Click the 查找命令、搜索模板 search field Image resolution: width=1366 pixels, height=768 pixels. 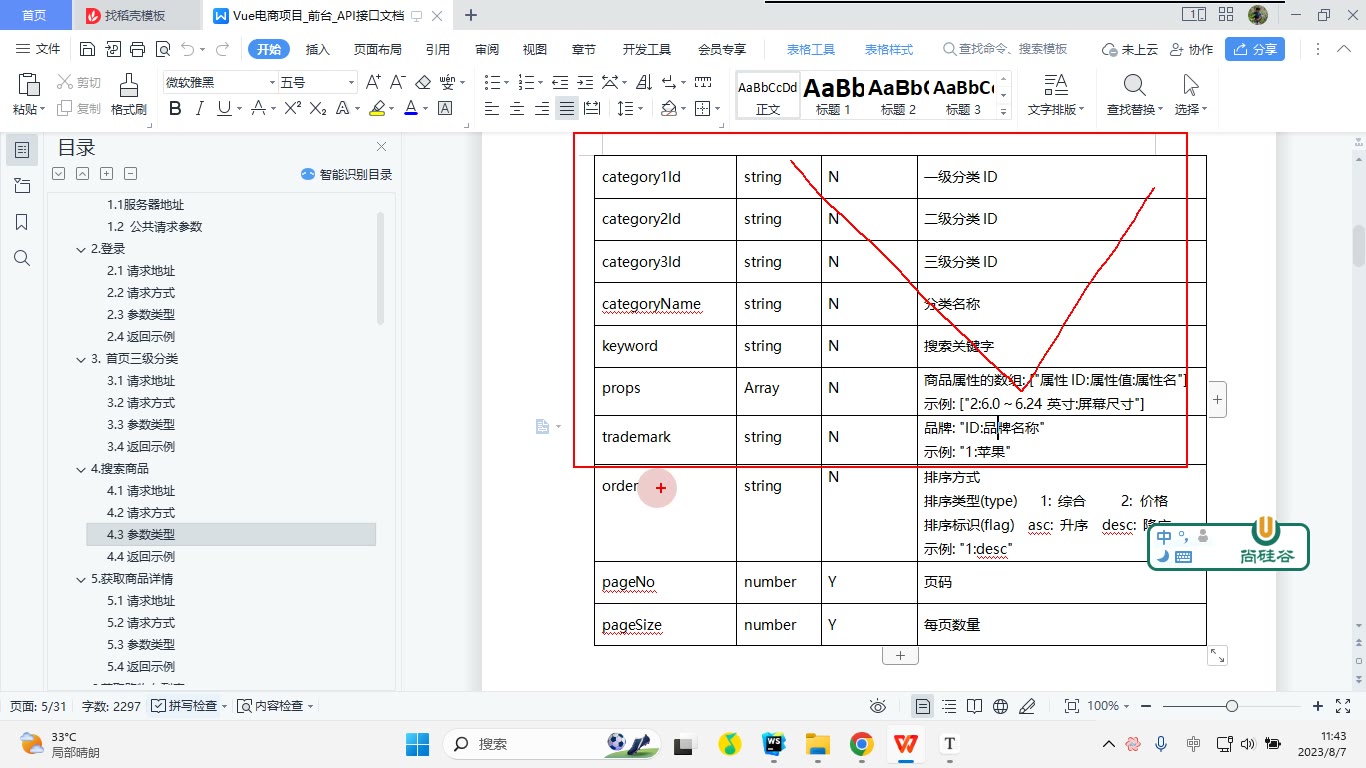(x=1005, y=49)
